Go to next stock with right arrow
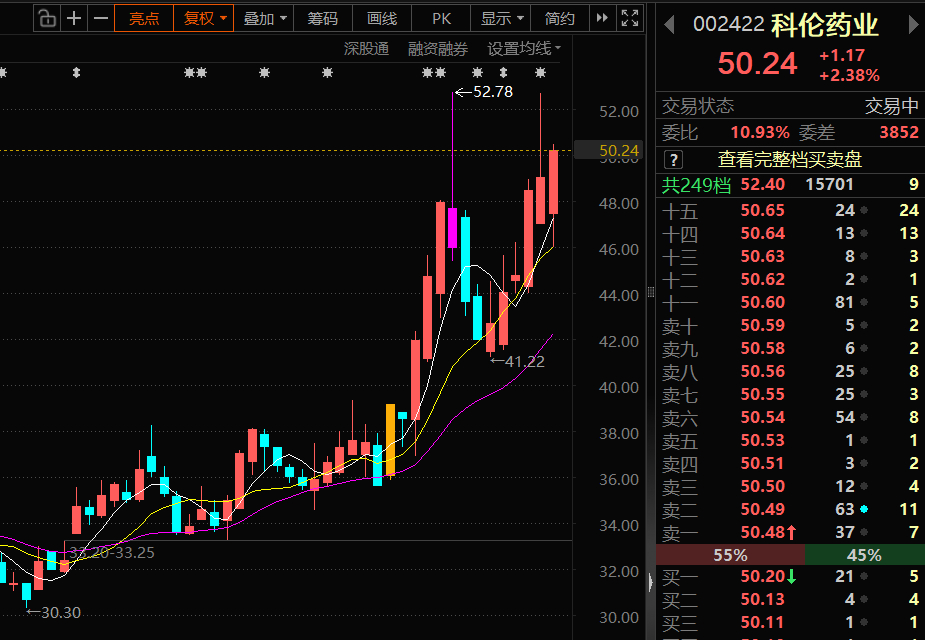 tap(912, 25)
